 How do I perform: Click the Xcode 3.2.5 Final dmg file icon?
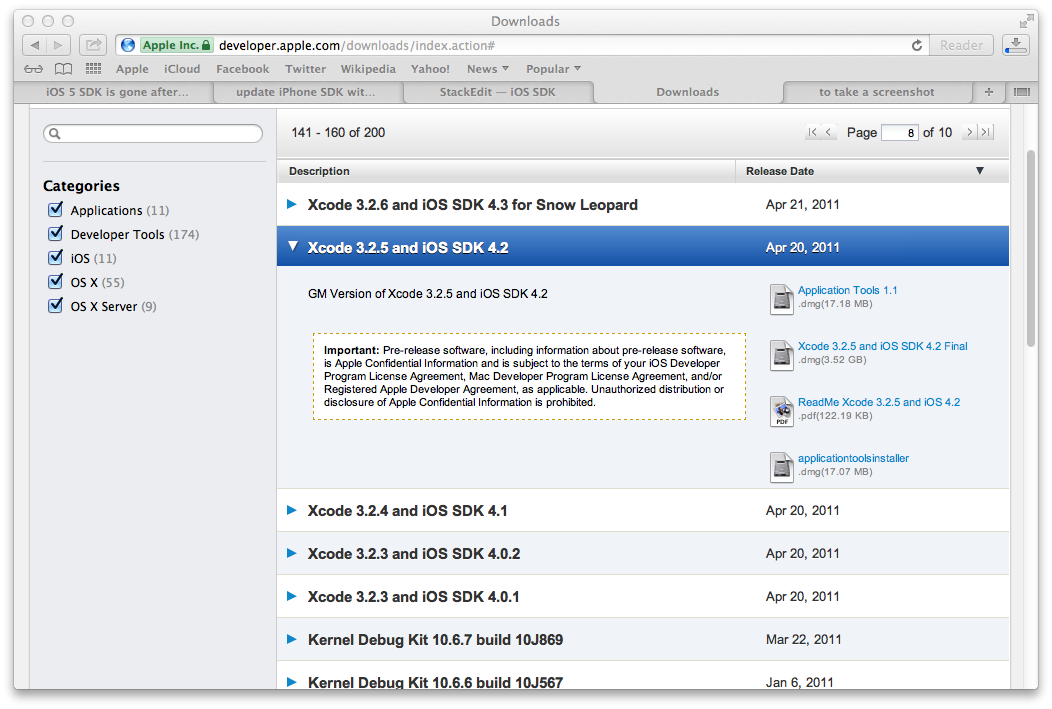click(781, 355)
